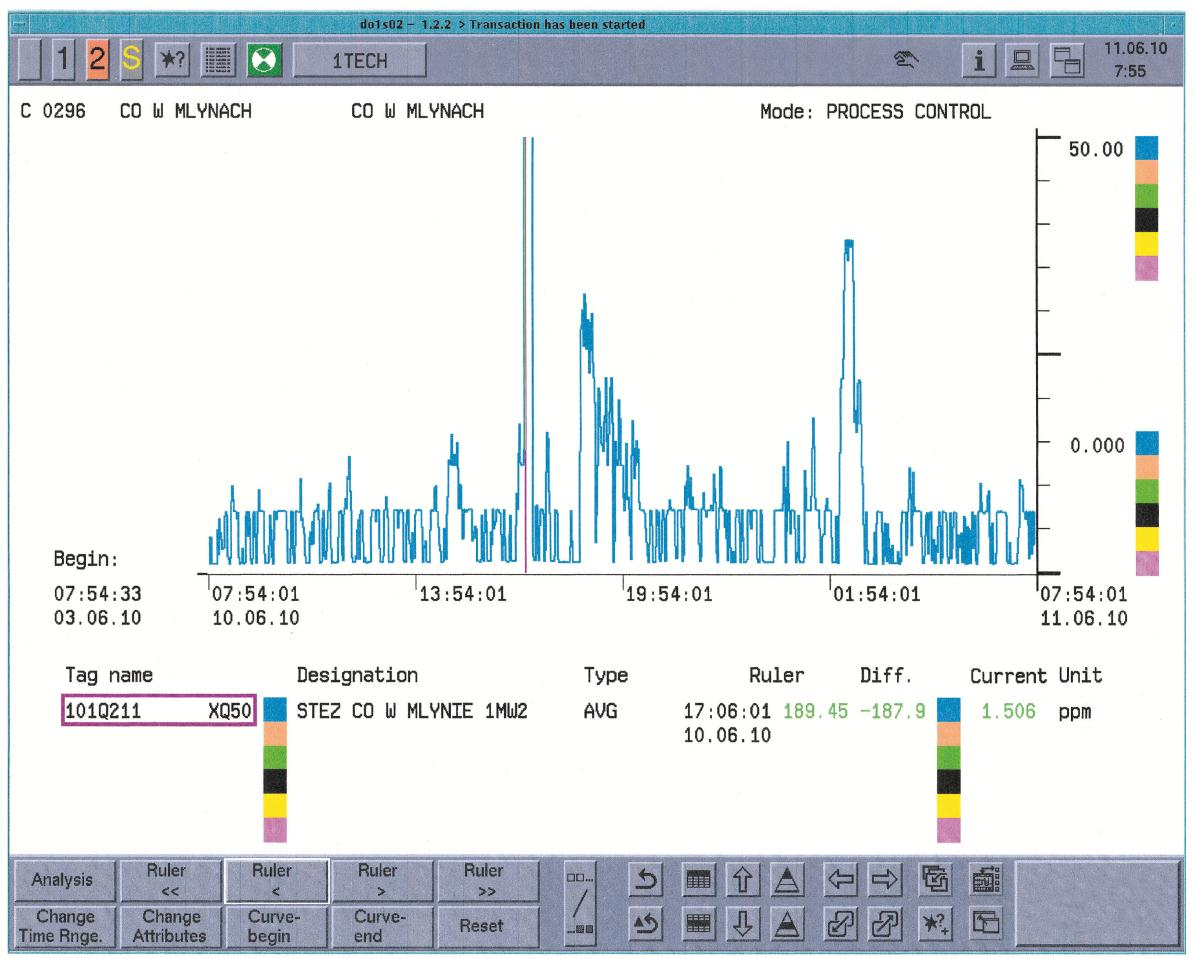Click the Reset button
The height and width of the screenshot is (959, 1193).
tap(486, 926)
